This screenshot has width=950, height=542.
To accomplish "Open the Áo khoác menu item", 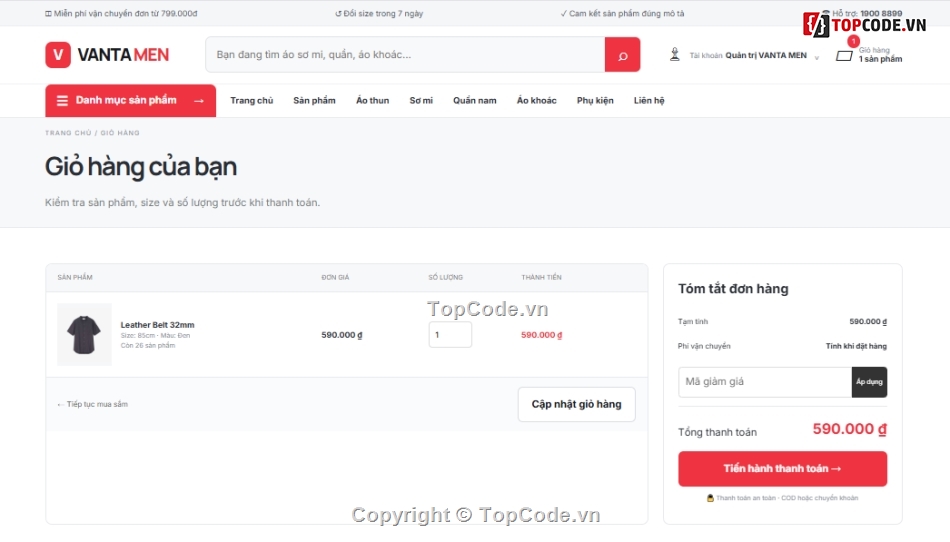I will click(536, 101).
